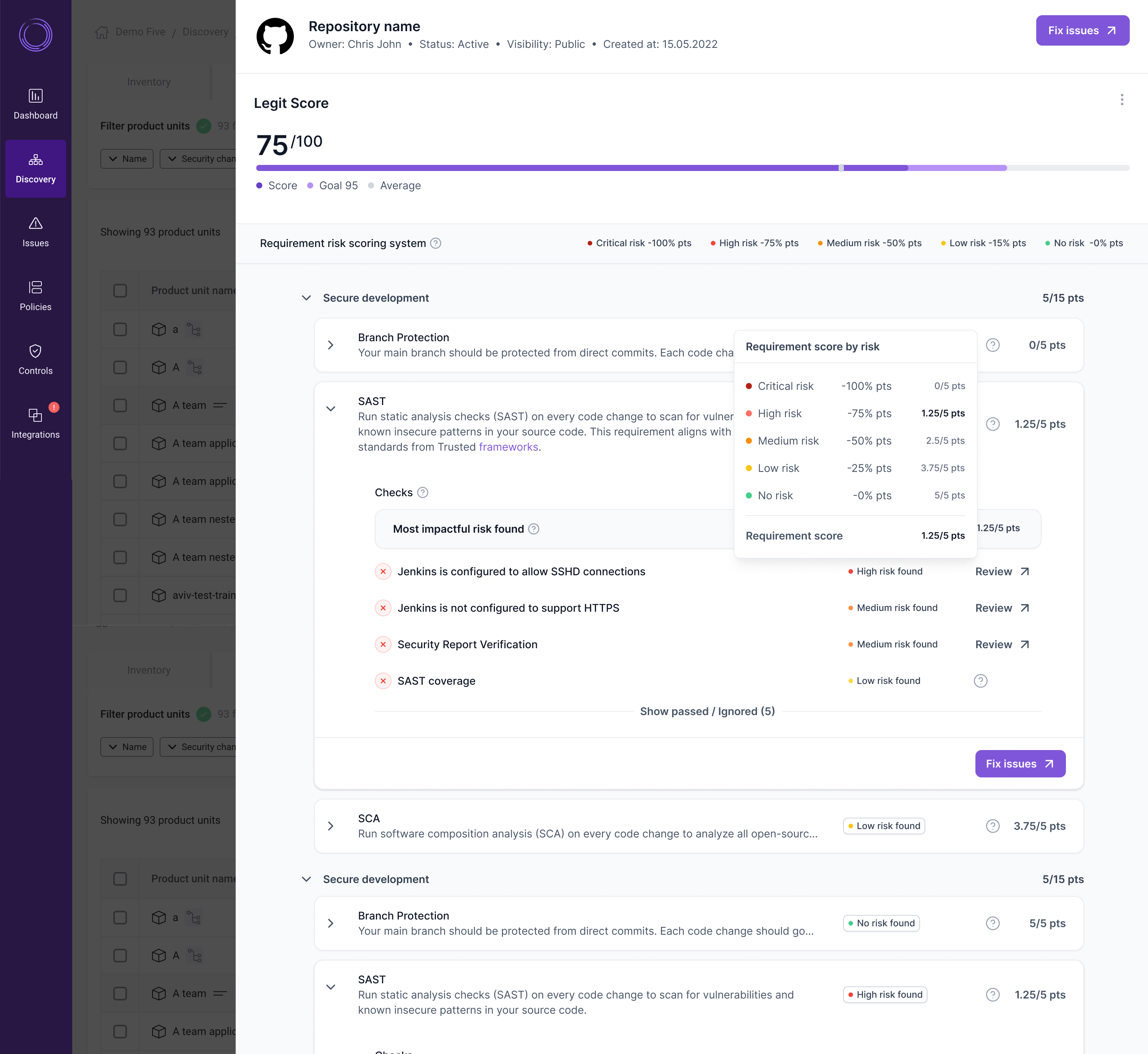Collapse the lower SAST requirement

(x=330, y=987)
